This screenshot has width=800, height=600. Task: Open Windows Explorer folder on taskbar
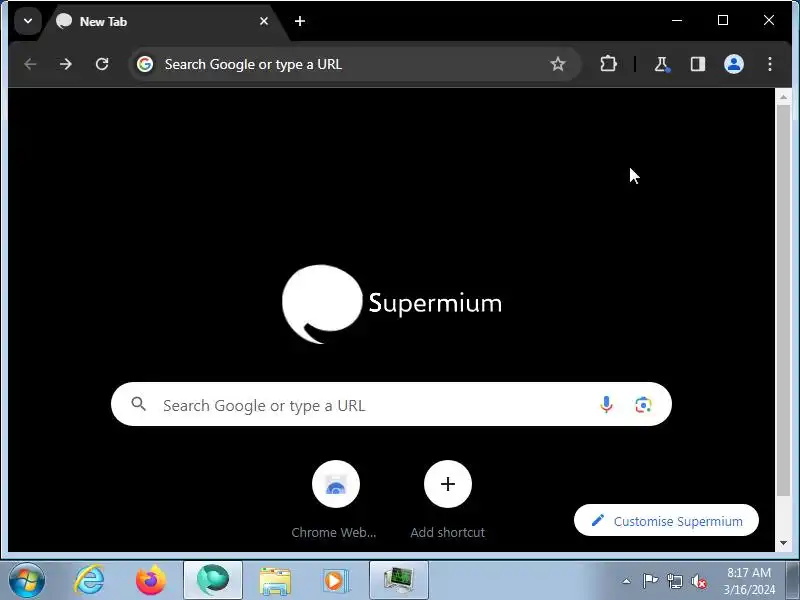(x=274, y=582)
